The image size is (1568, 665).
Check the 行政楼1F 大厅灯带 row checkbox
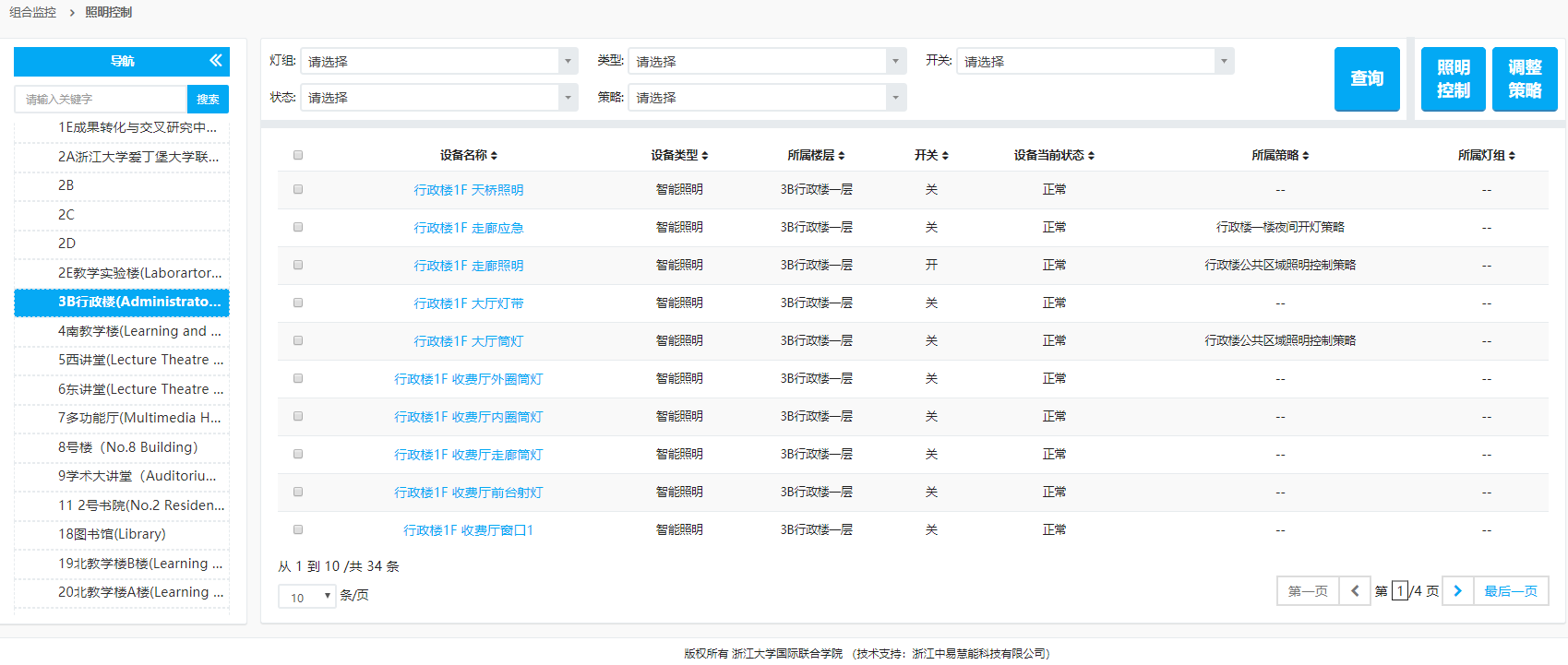298,303
